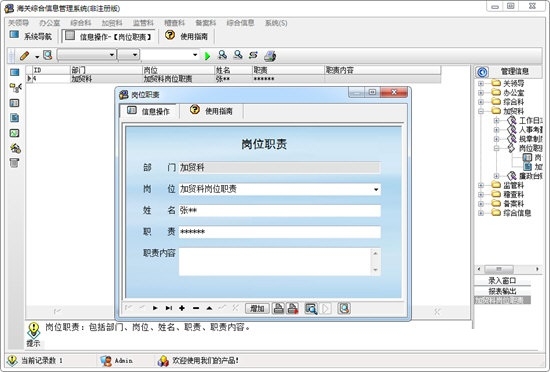
Task: Click the 增加 button
Action: tap(257, 309)
